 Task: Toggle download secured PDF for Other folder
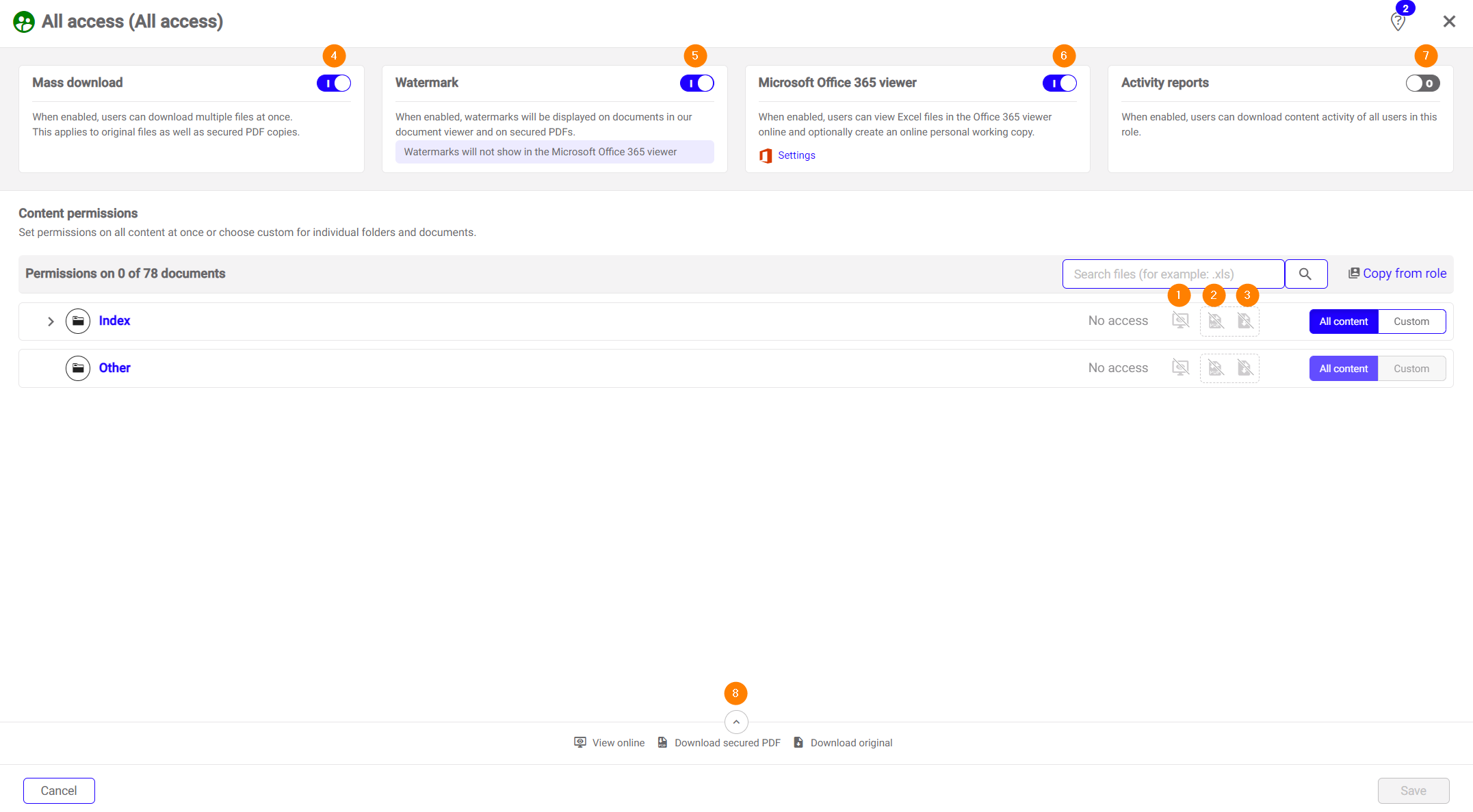point(1215,368)
